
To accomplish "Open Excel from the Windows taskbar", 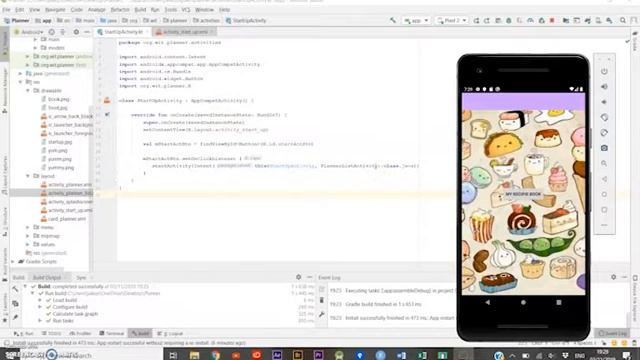I will click(x=422, y=355).
